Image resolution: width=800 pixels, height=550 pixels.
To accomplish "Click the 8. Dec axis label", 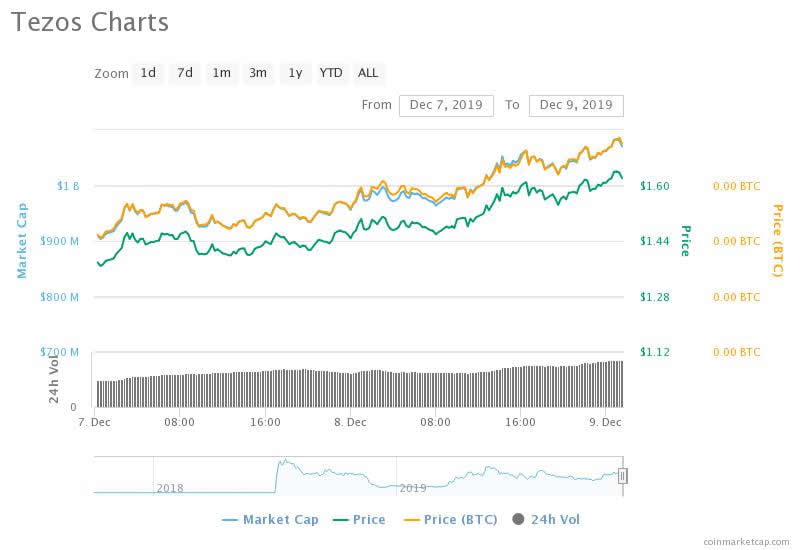I will tap(350, 423).
